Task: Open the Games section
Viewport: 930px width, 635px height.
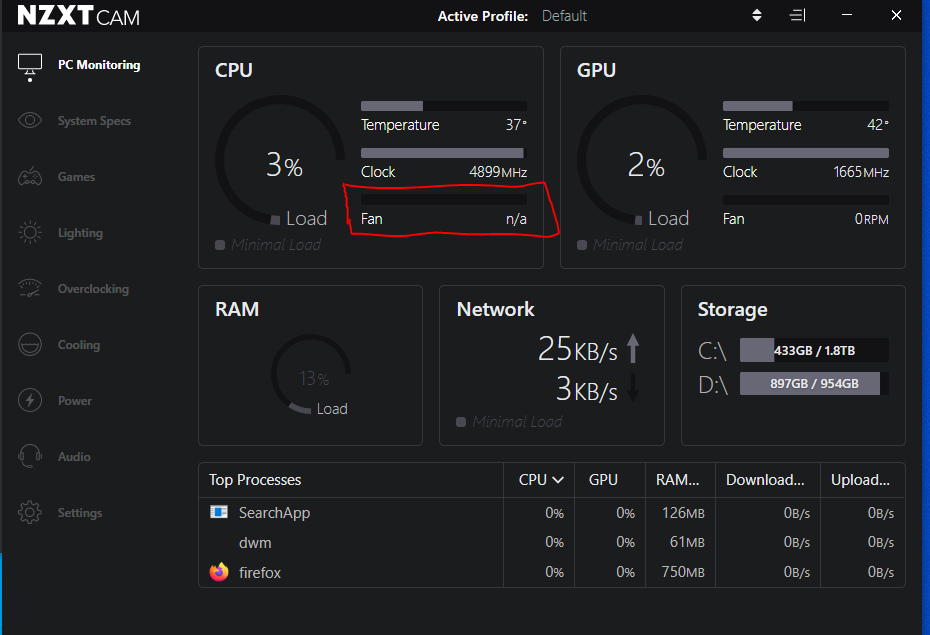Action: tap(77, 177)
